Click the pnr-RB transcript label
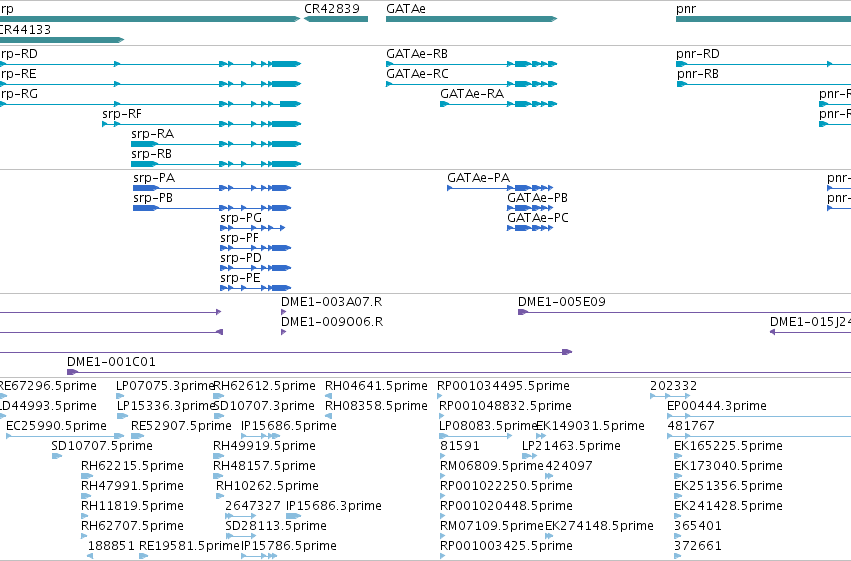This screenshot has width=851, height=561. [698, 74]
